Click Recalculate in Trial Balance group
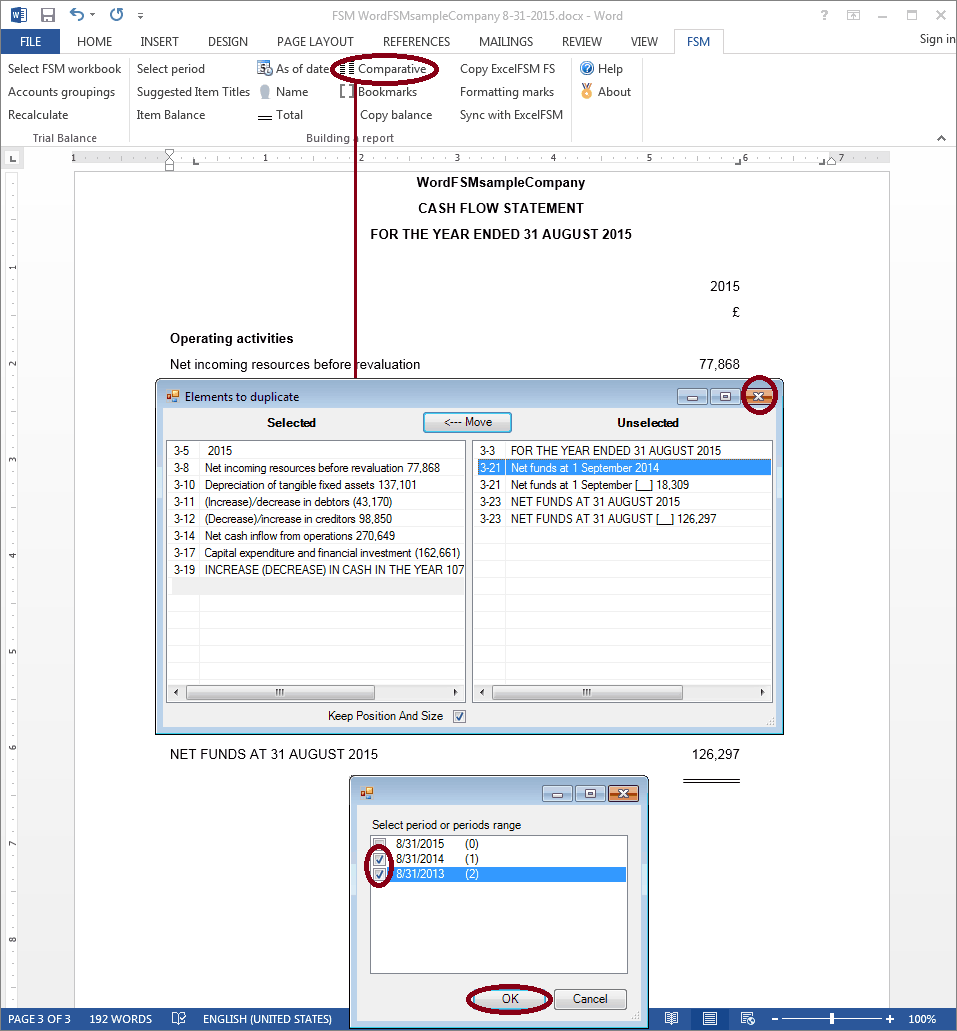Image resolution: width=957 pixels, height=1031 pixels. (38, 114)
